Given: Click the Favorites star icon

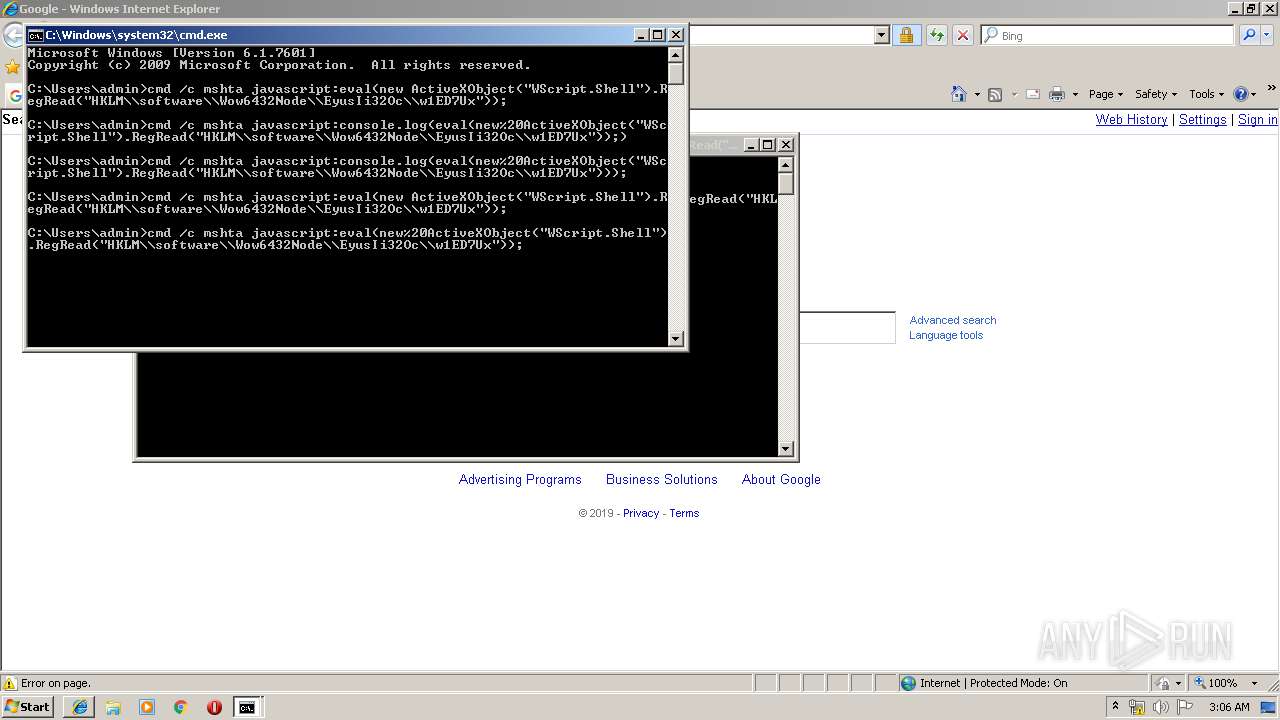Looking at the screenshot, I should point(12,67).
